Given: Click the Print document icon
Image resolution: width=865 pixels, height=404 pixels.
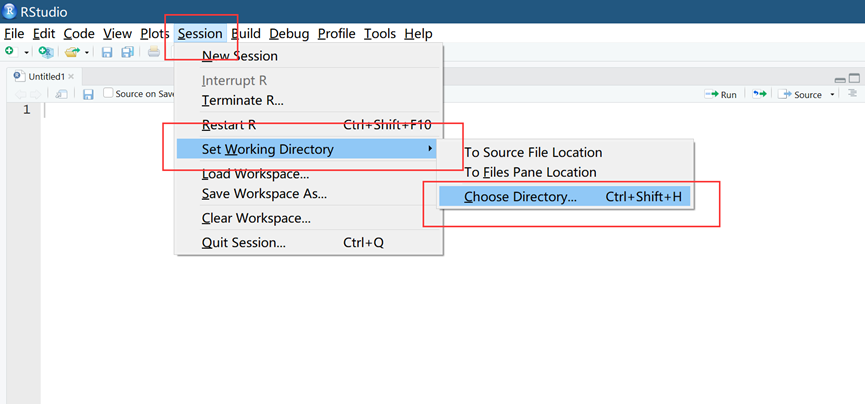Looking at the screenshot, I should click(x=154, y=52).
